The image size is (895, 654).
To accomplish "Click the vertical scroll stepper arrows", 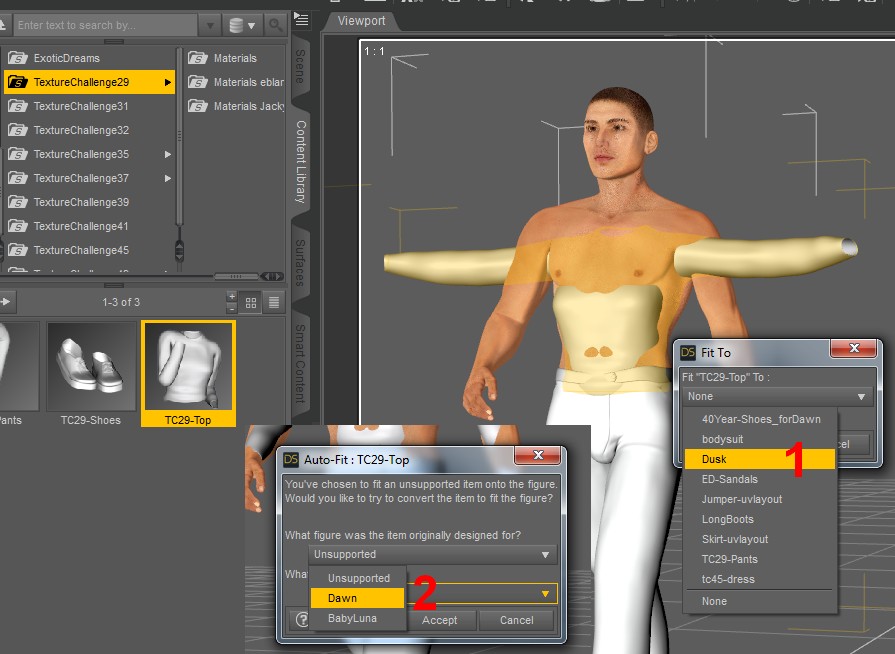I will 179,251.
